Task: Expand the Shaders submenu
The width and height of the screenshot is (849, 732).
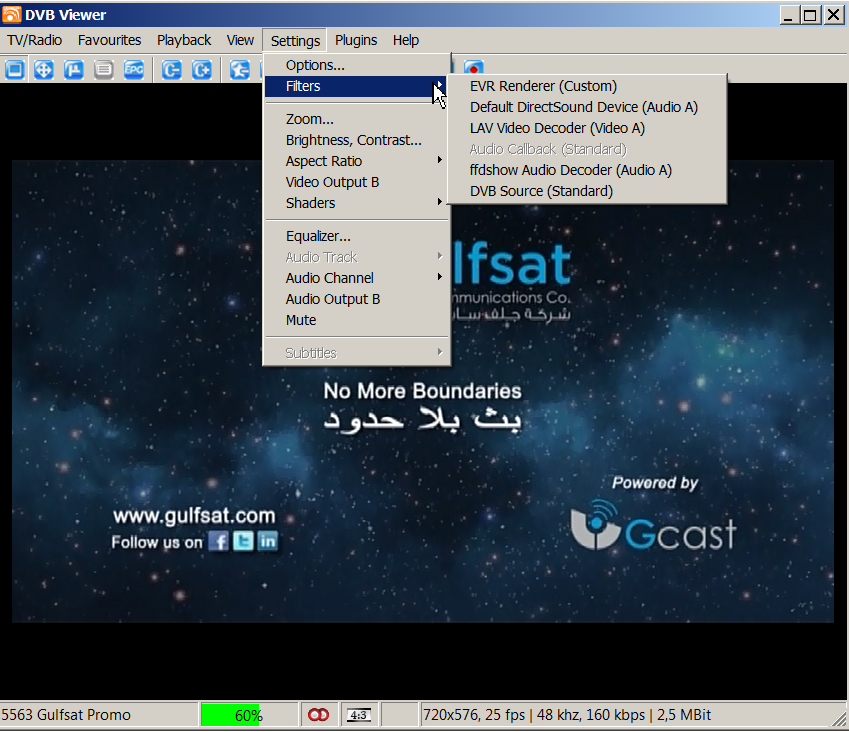Action: click(311, 203)
